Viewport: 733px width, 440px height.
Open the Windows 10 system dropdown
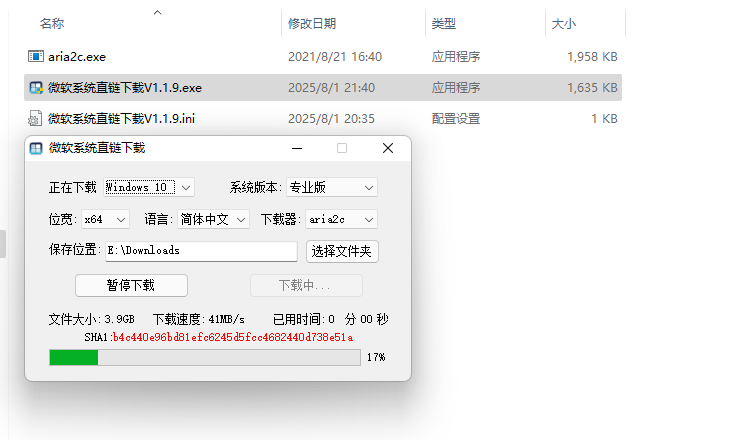[x=149, y=188]
